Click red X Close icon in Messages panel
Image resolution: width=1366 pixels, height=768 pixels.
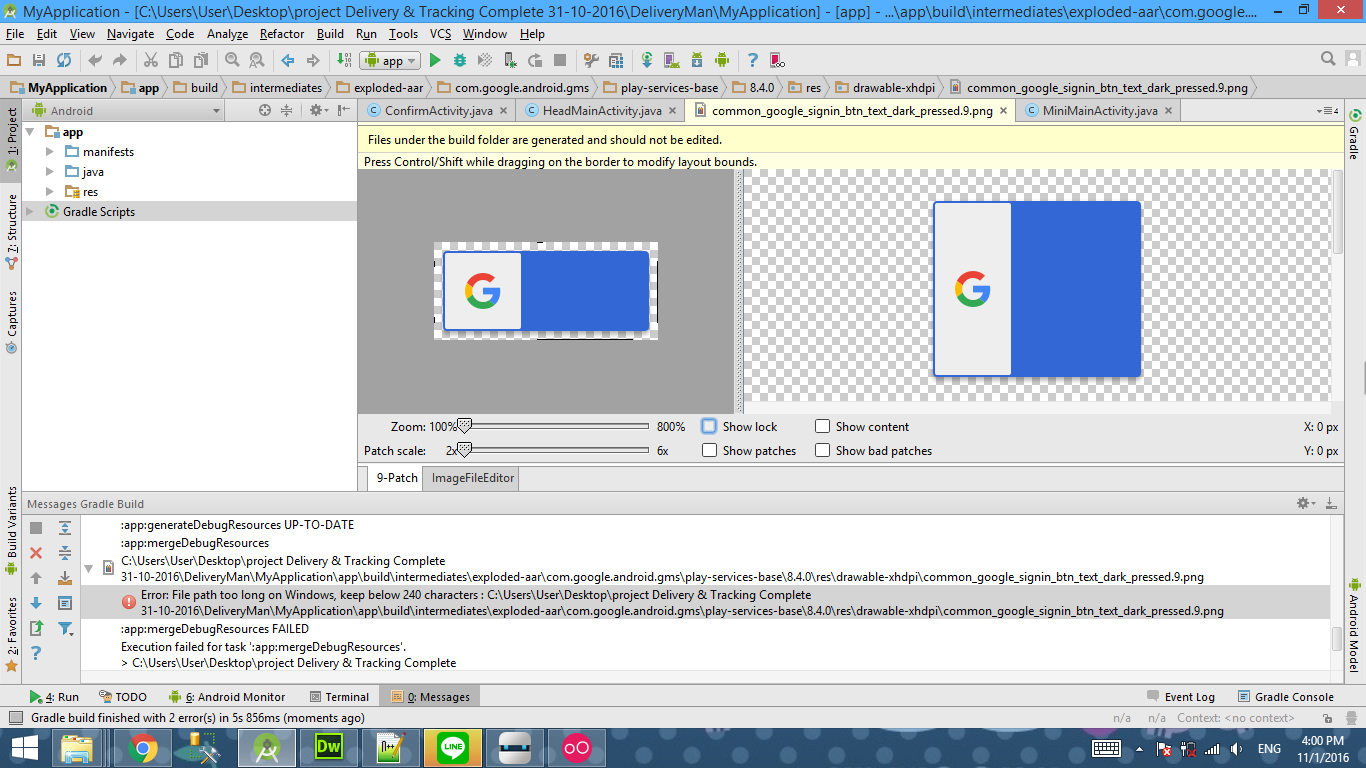(36, 553)
